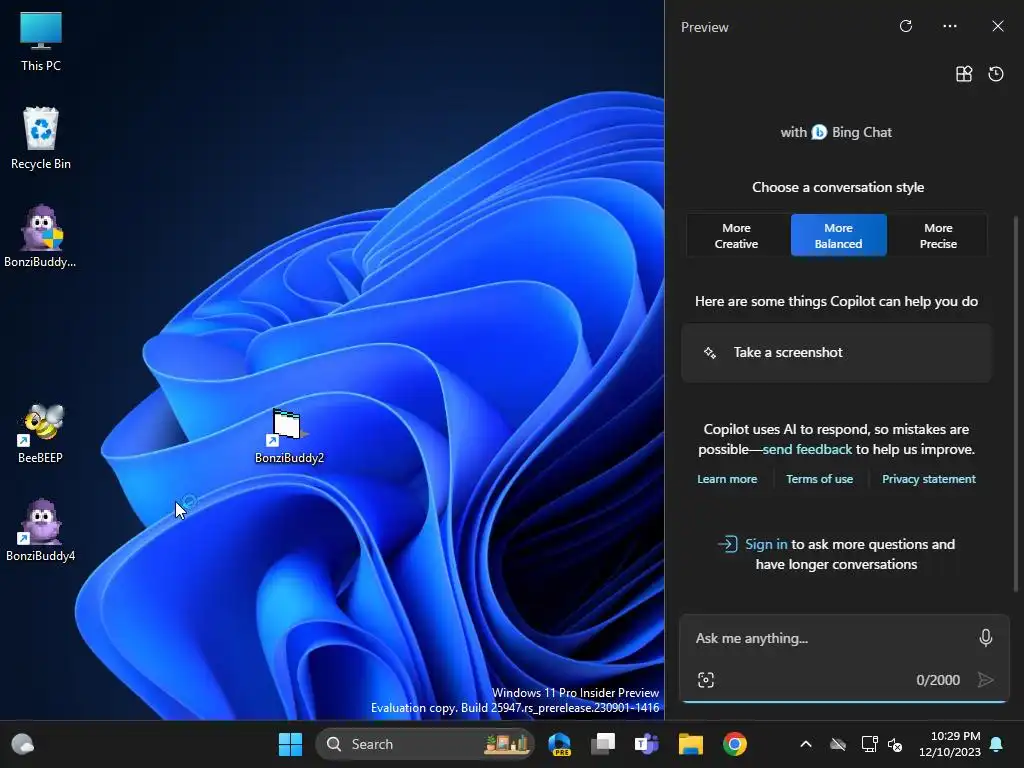
Task: Choose the More Creative conversation style
Action: [x=736, y=236]
